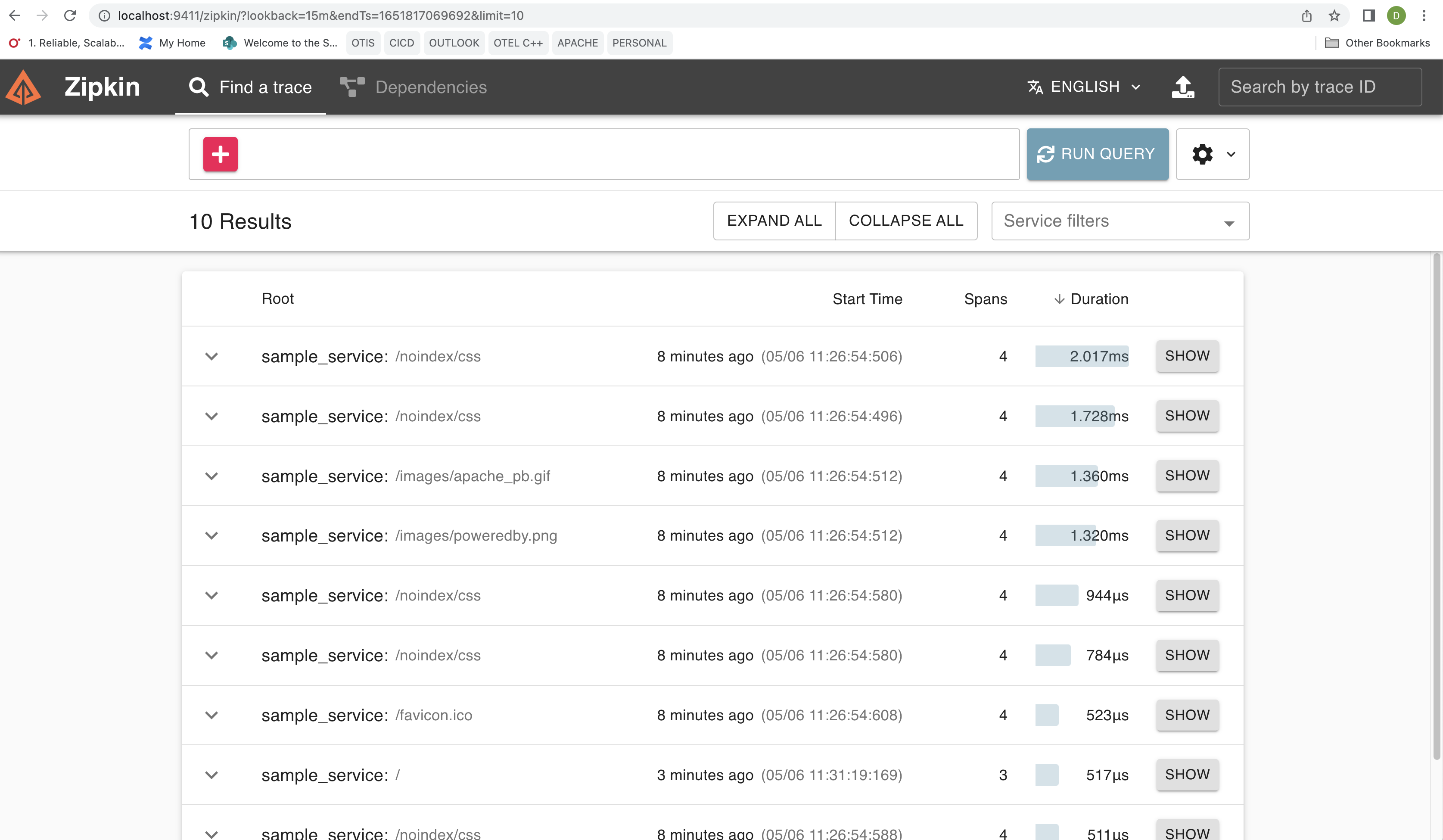
Task: Click the browser reload page icon
Action: click(x=70, y=16)
